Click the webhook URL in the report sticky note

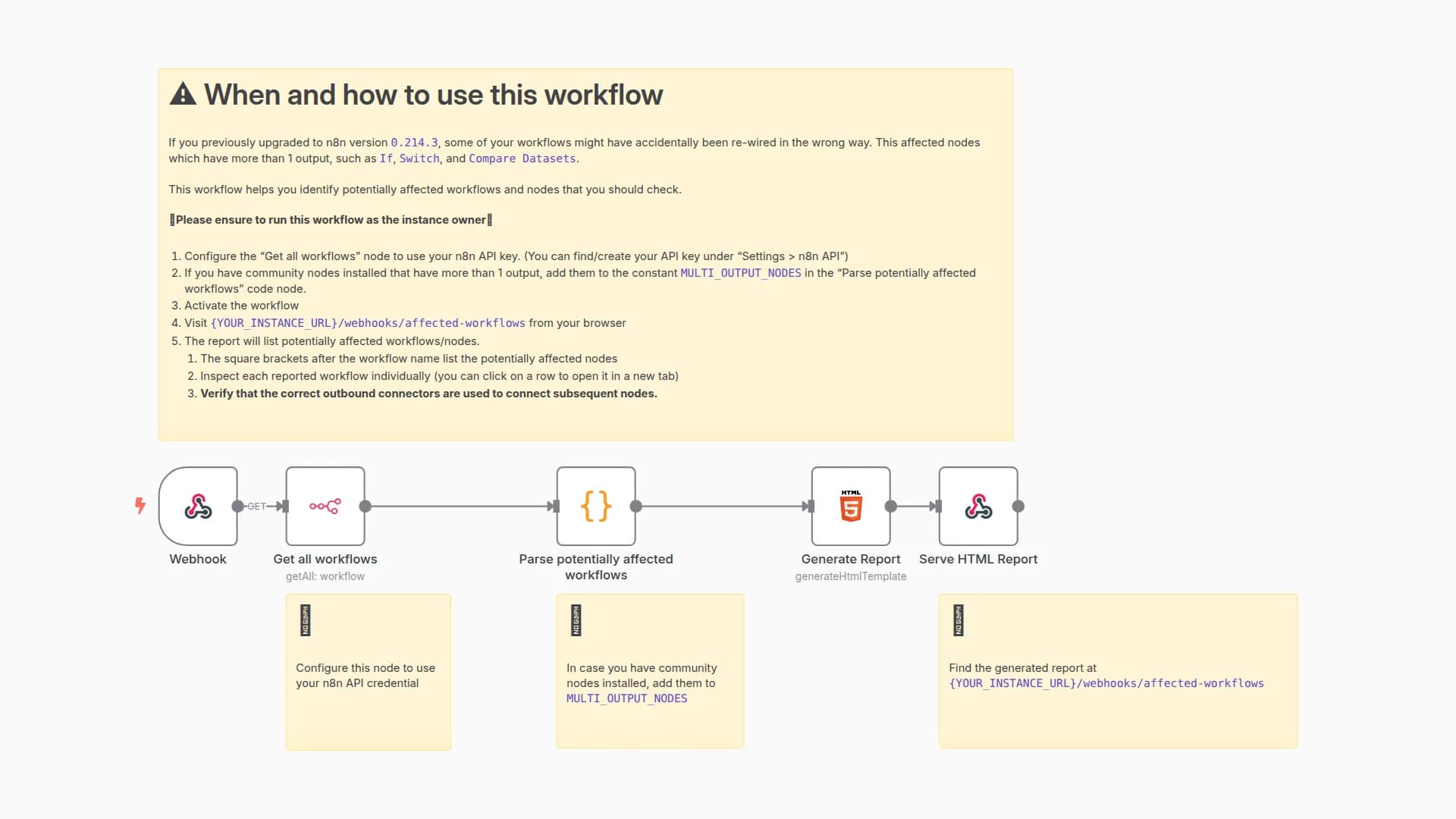1106,683
